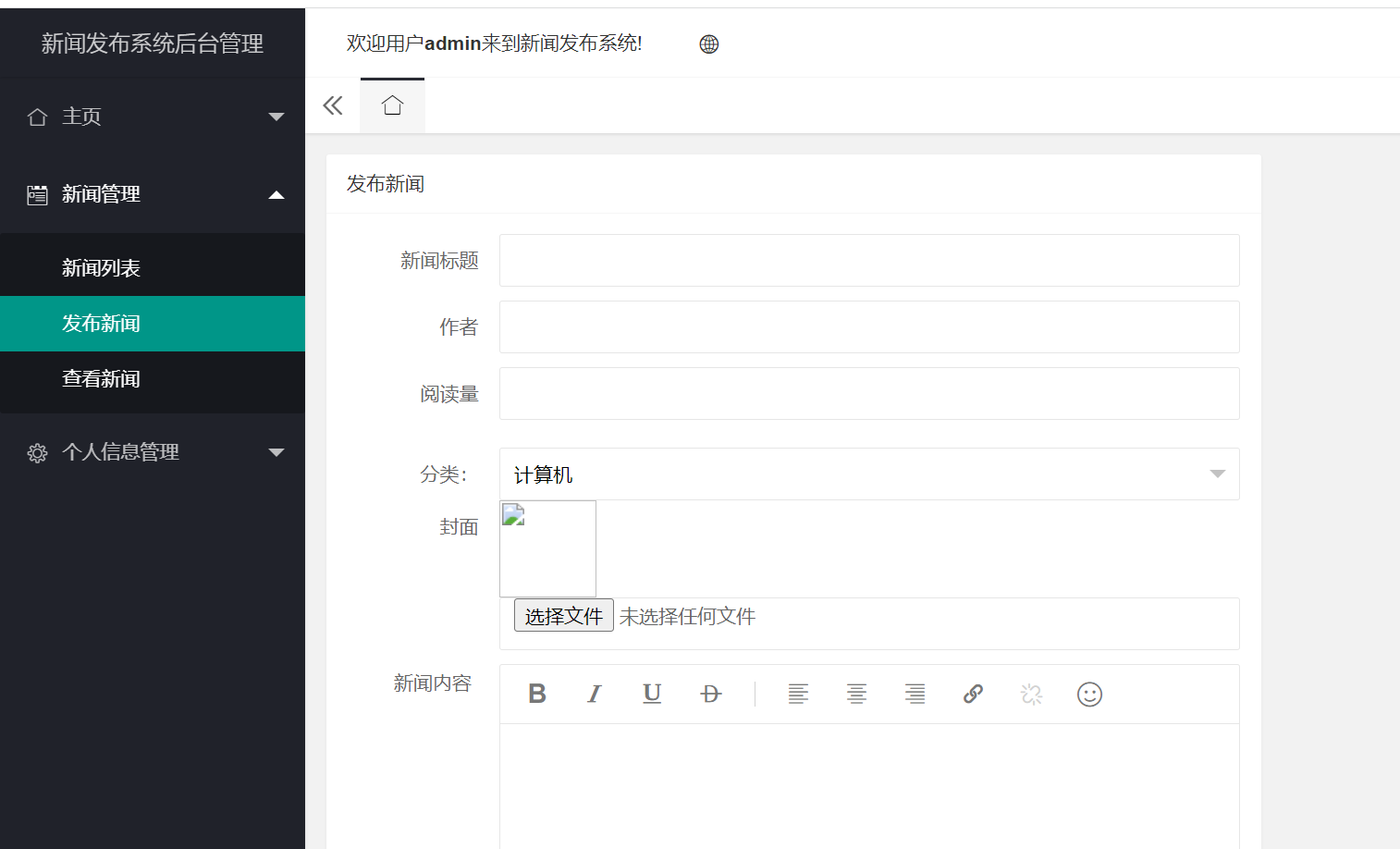Align news content text right

(x=915, y=694)
